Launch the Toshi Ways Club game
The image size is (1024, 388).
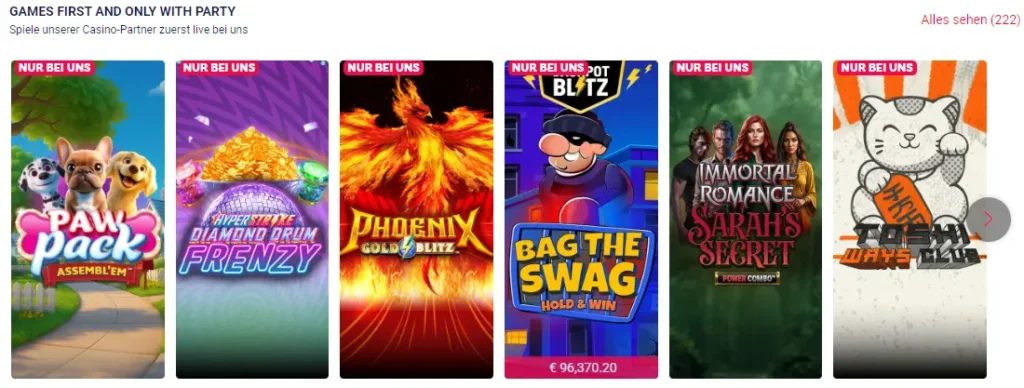click(910, 219)
